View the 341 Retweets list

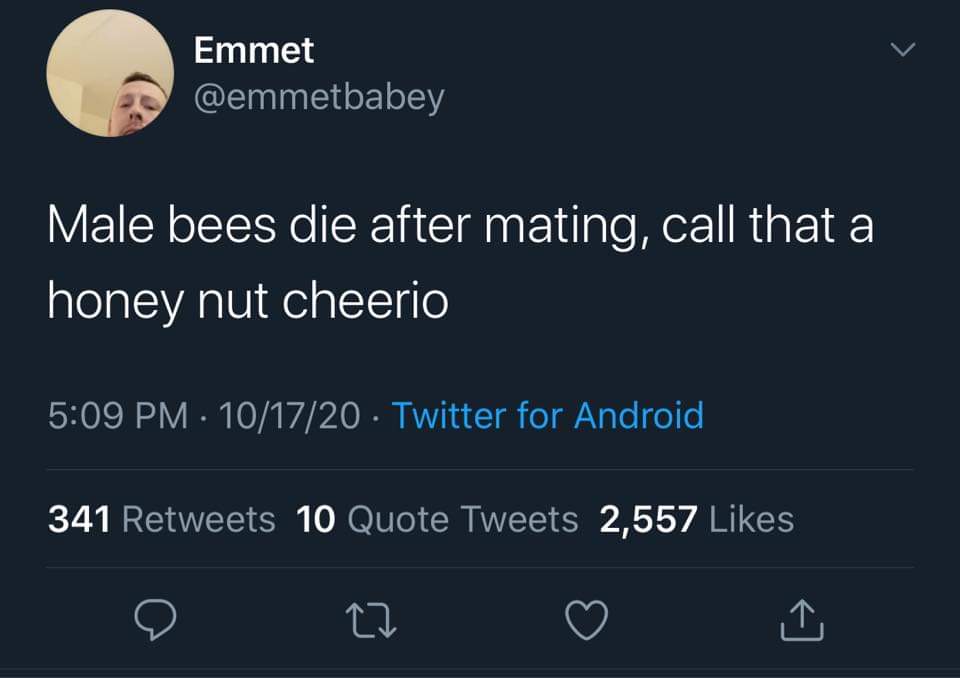(160, 519)
